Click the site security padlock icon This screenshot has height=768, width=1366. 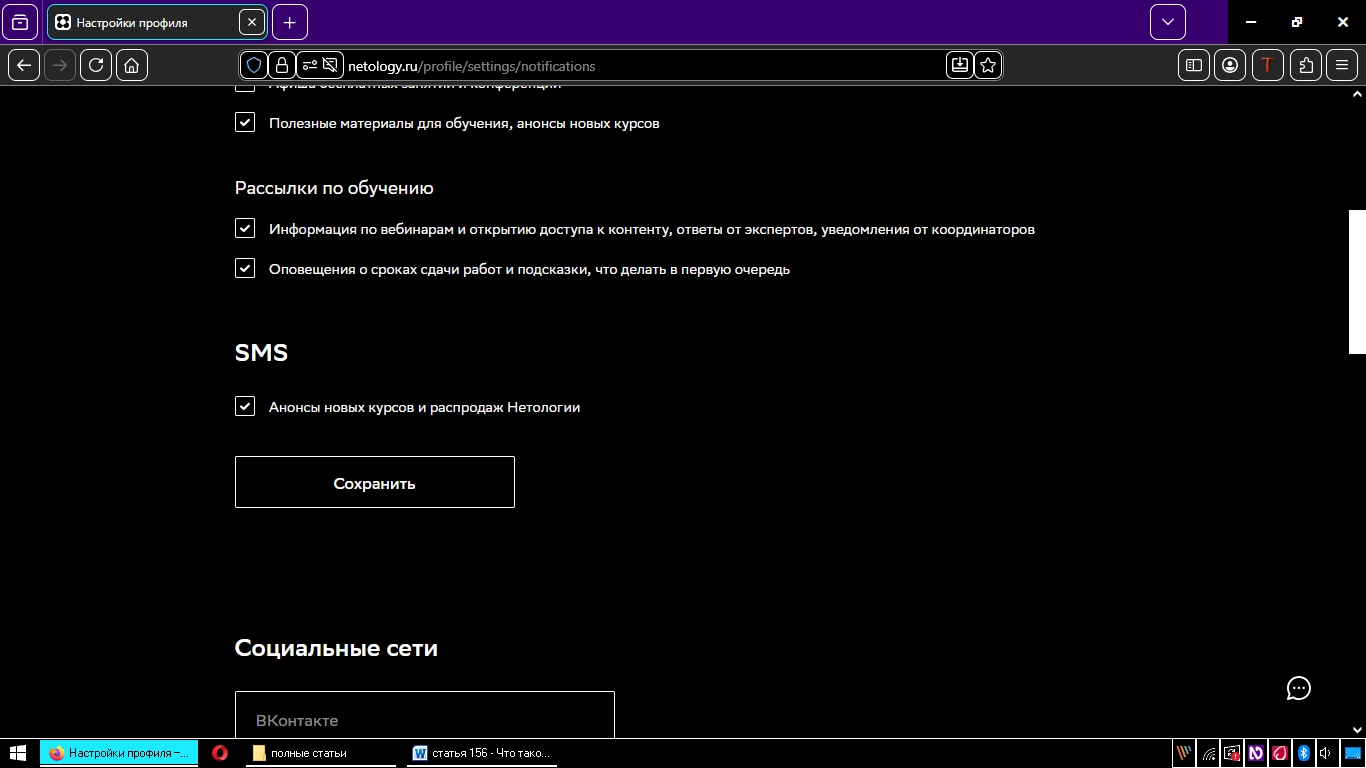282,65
